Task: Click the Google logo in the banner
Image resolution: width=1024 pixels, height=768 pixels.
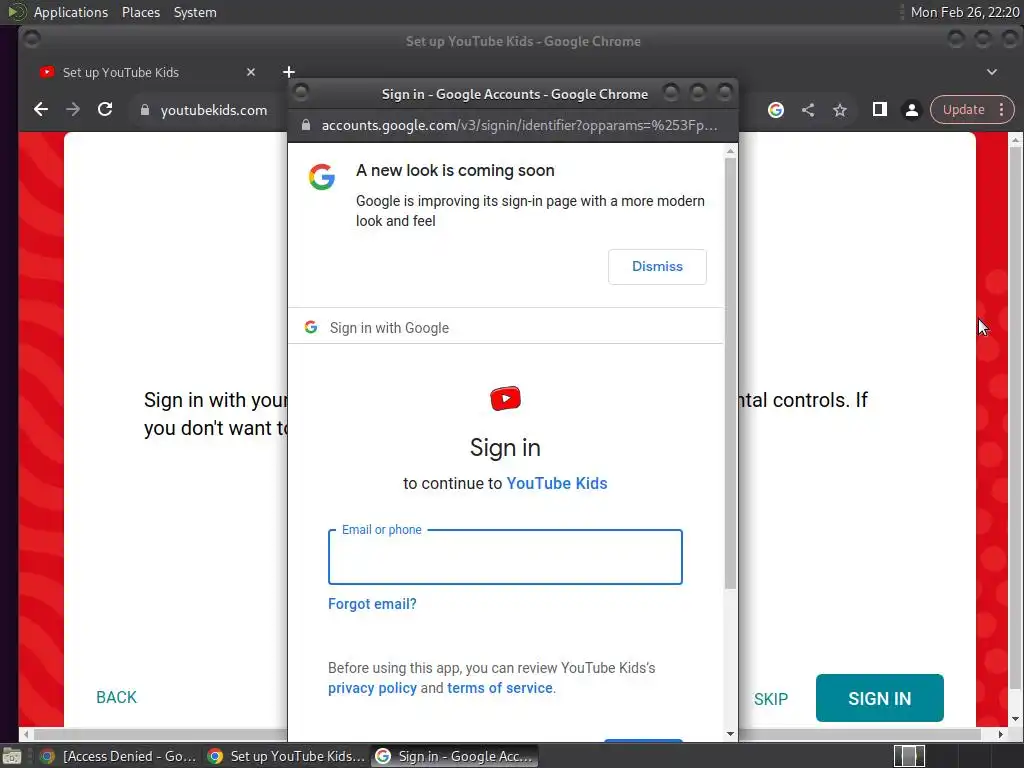Action: [x=322, y=177]
